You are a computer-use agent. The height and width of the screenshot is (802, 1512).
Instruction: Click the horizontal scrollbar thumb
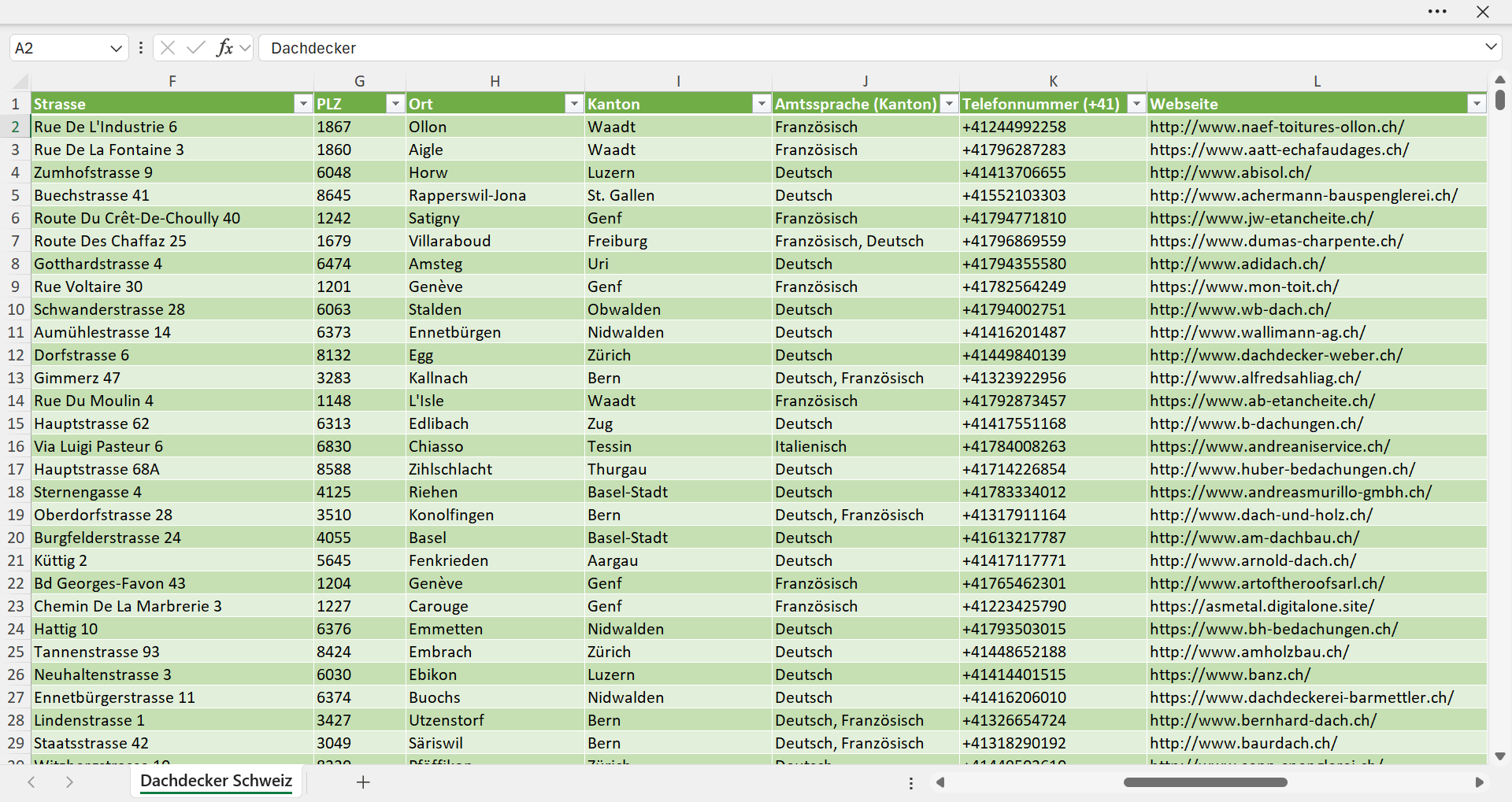(x=1206, y=782)
